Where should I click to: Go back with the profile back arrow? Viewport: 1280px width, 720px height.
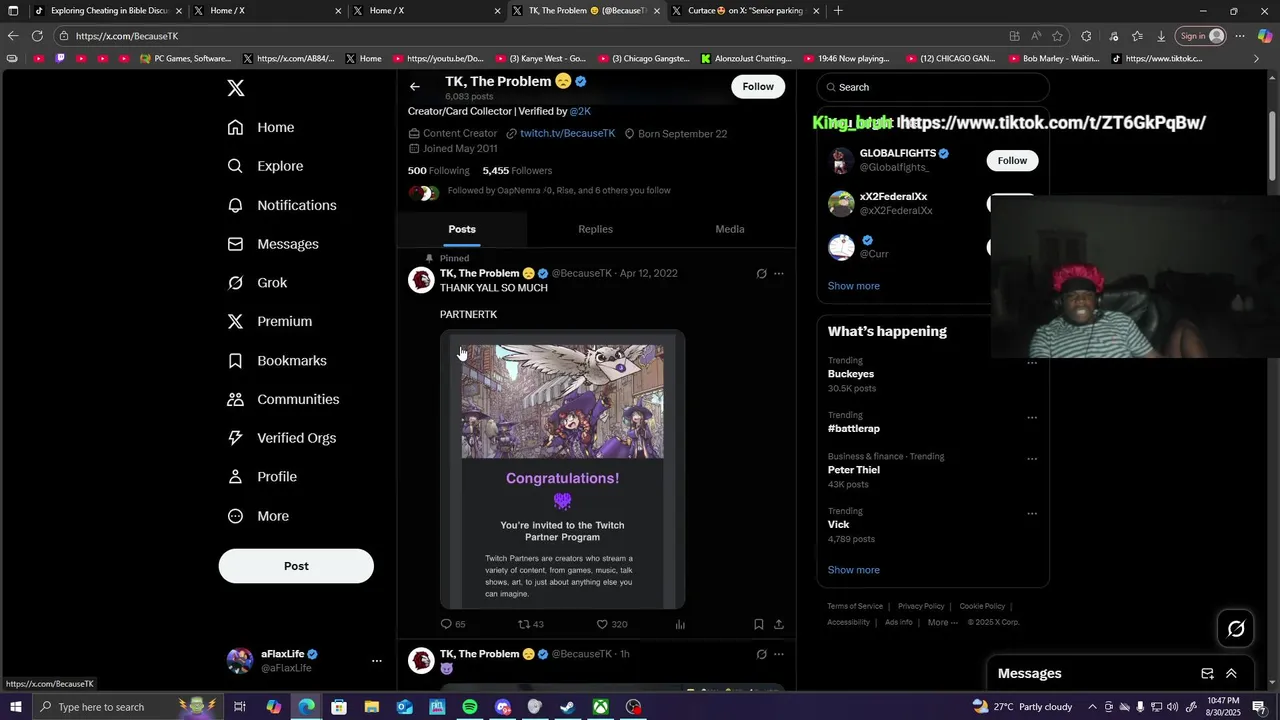(415, 87)
